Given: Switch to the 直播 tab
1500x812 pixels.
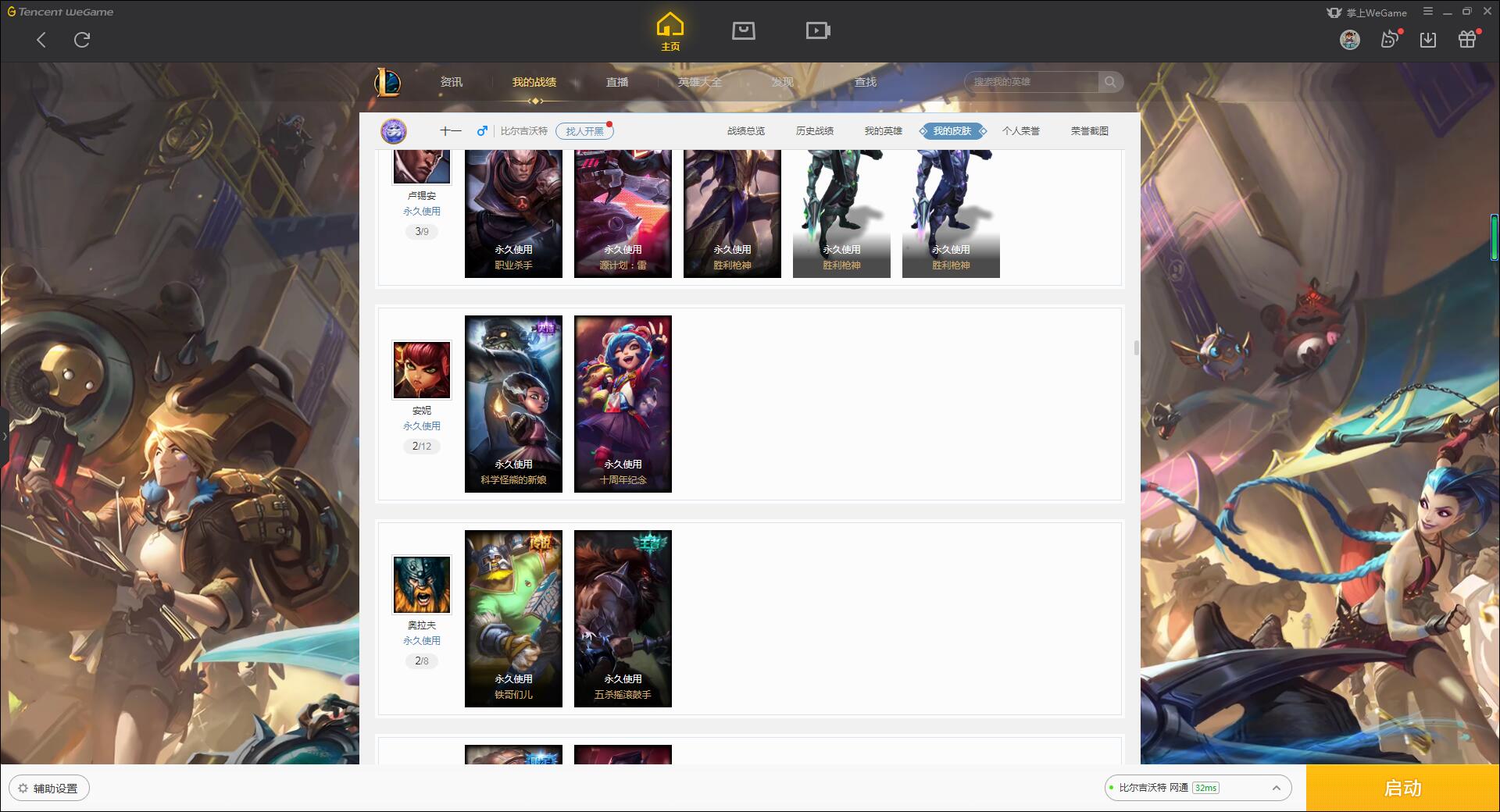Looking at the screenshot, I should 617,82.
